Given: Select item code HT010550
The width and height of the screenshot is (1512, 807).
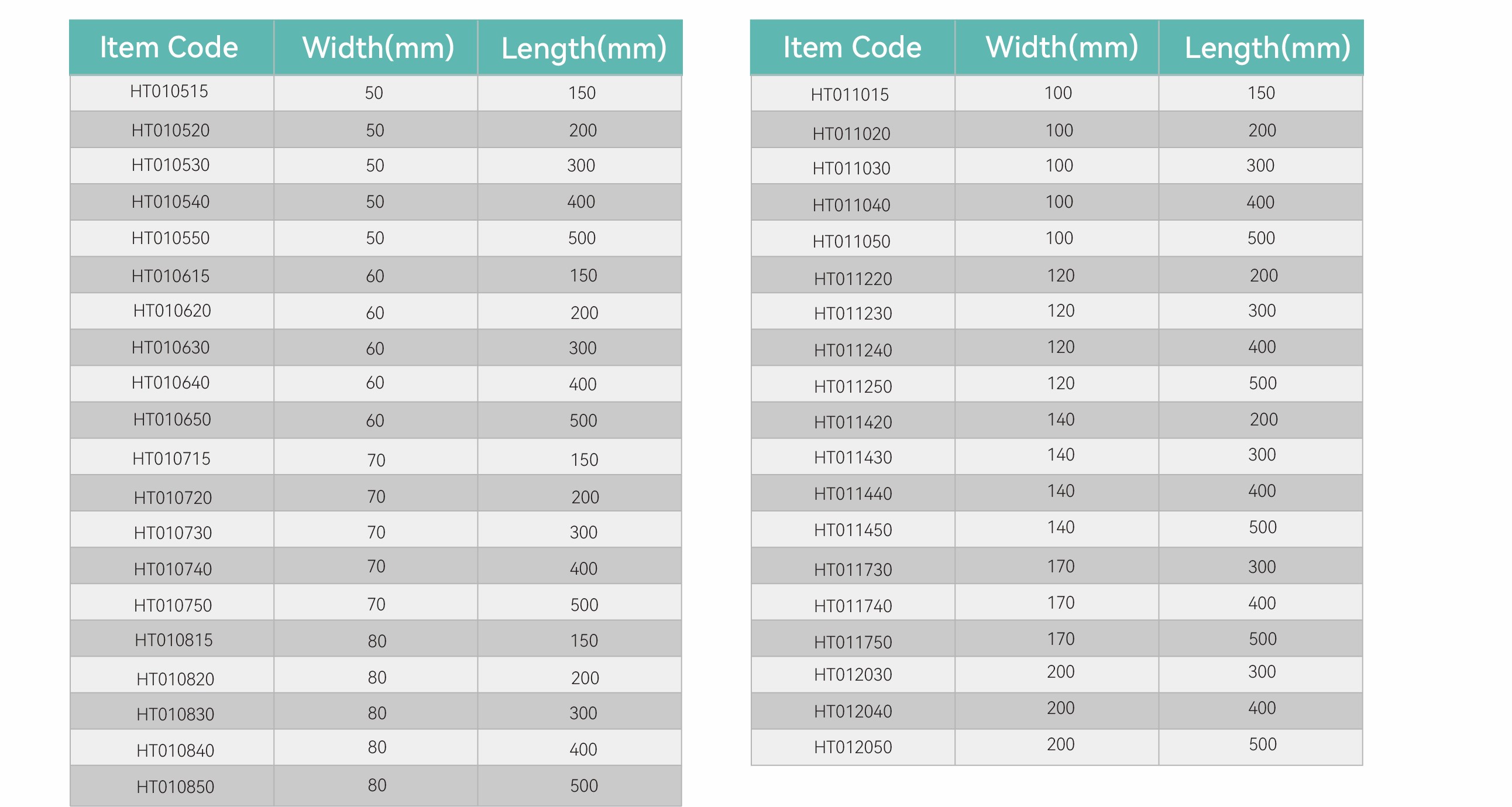Looking at the screenshot, I should click(x=170, y=238).
